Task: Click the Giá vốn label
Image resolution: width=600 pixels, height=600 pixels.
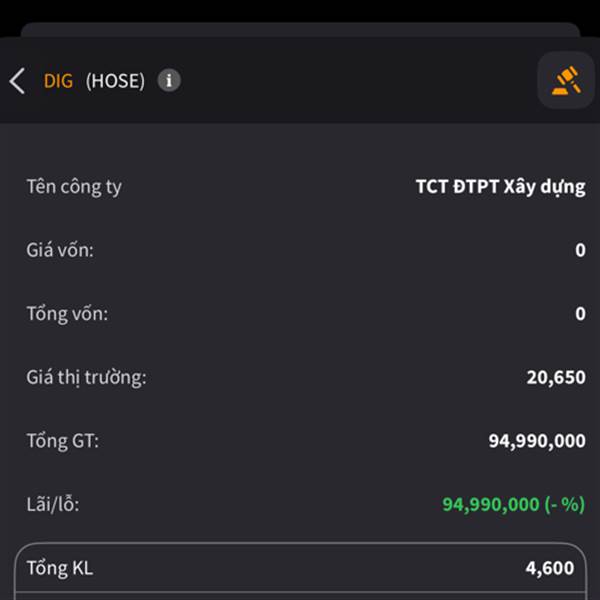Action: pos(60,250)
